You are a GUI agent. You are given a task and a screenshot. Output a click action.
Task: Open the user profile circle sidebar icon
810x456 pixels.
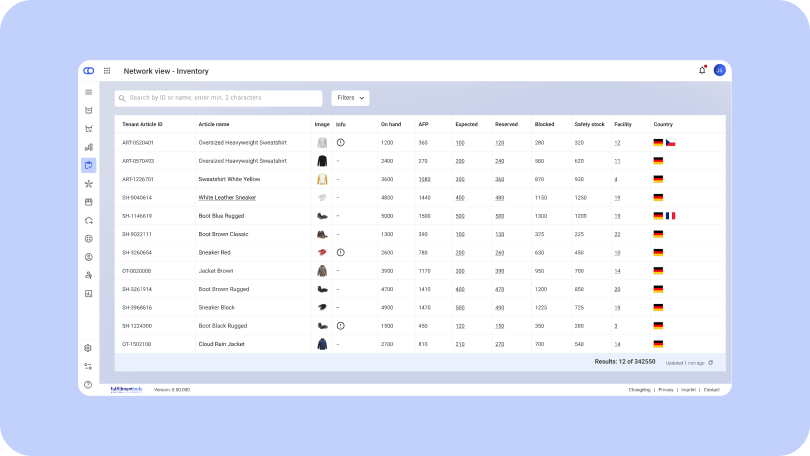pyautogui.click(x=88, y=257)
